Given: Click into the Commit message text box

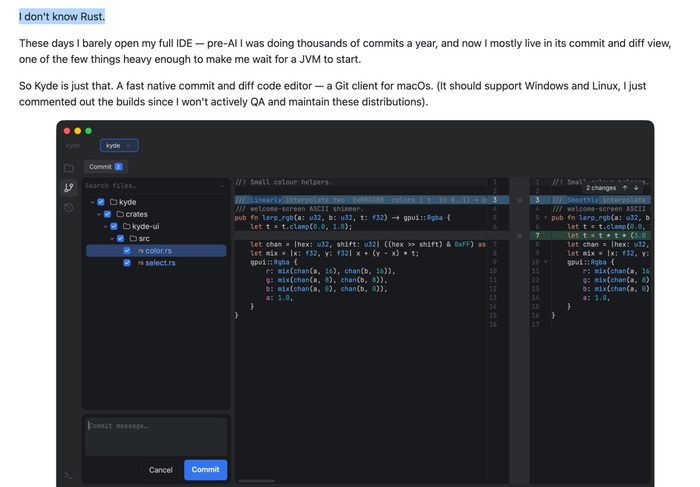Looking at the screenshot, I should tap(156, 437).
